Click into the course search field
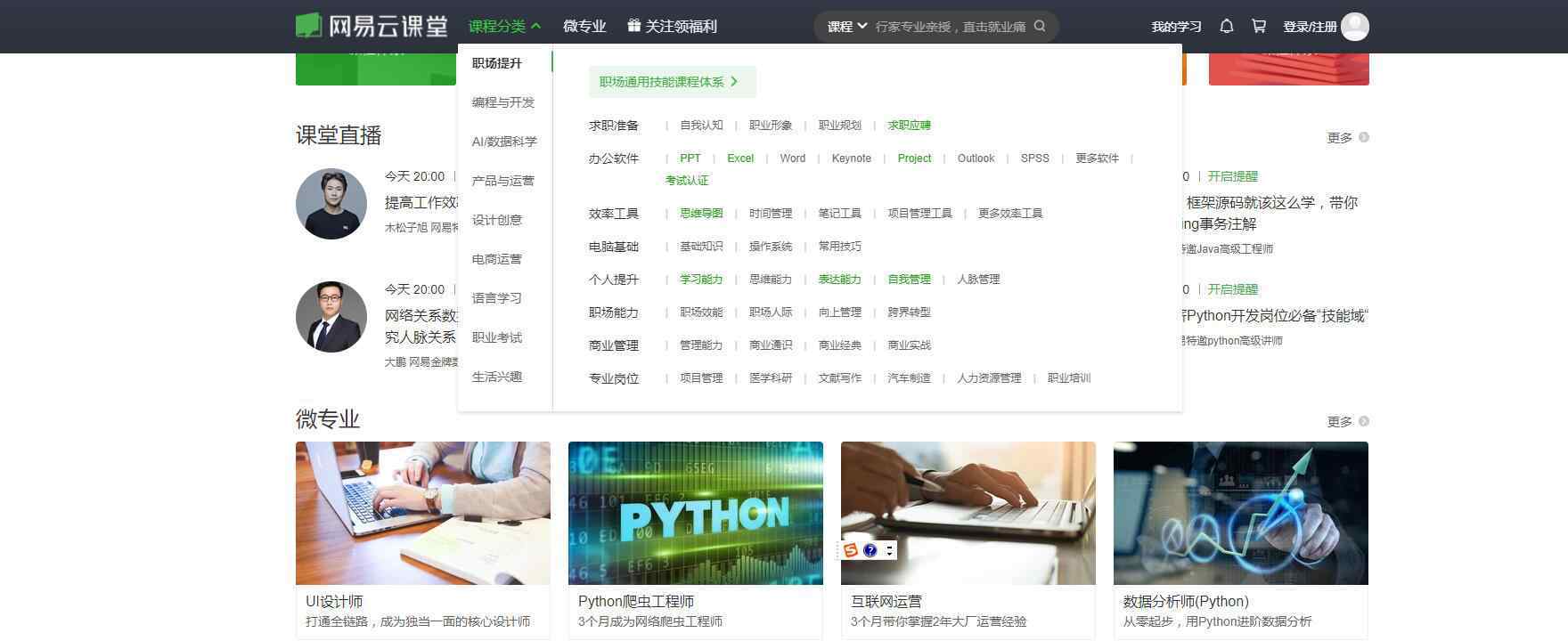Viewport: 1568px width, 641px height. tap(950, 27)
